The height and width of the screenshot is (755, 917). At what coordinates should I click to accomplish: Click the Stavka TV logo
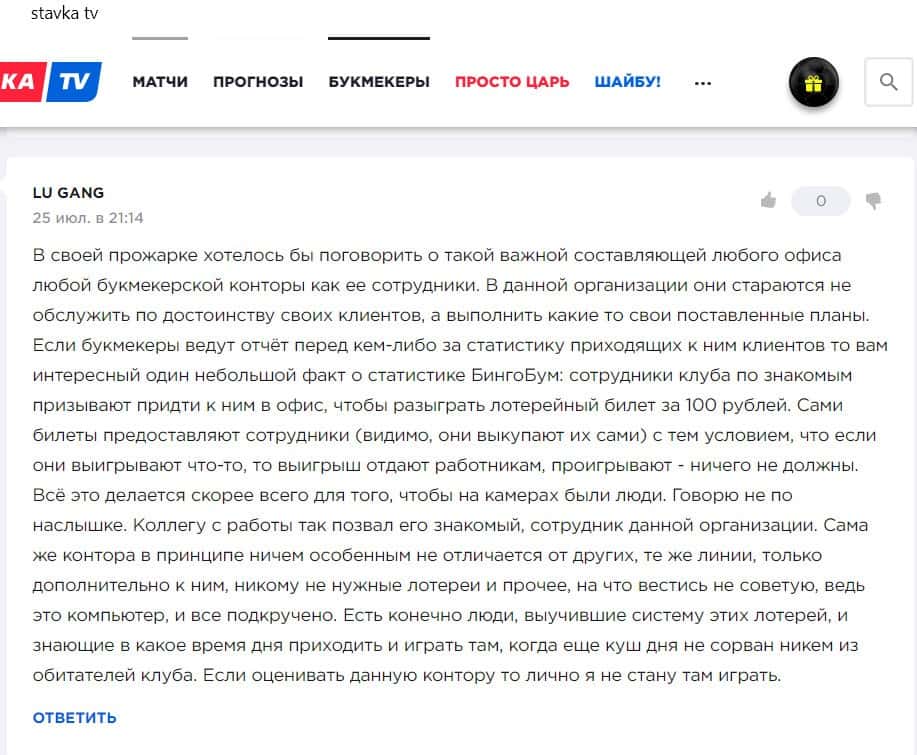pyautogui.click(x=50, y=82)
